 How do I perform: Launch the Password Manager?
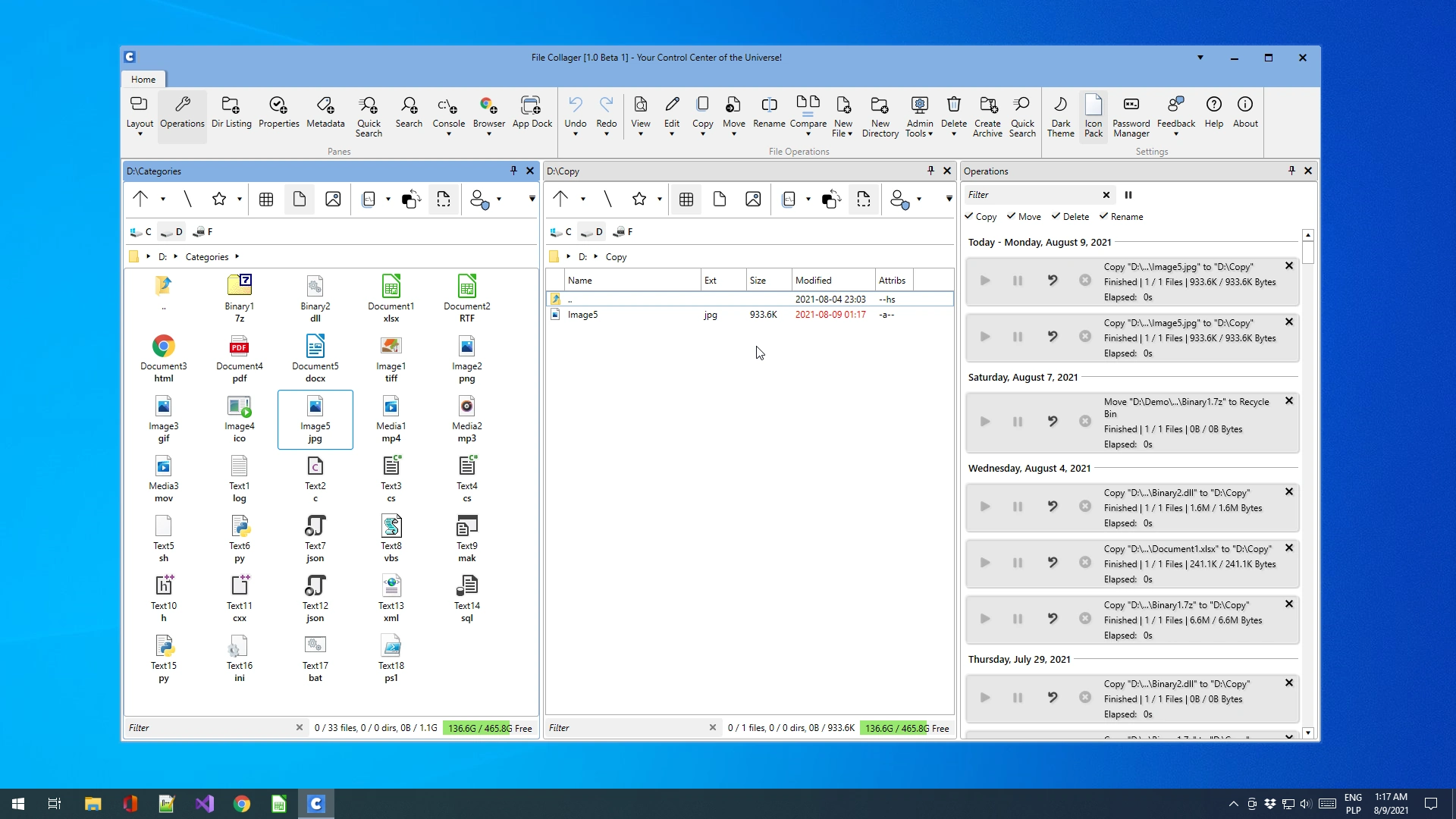(x=1131, y=117)
